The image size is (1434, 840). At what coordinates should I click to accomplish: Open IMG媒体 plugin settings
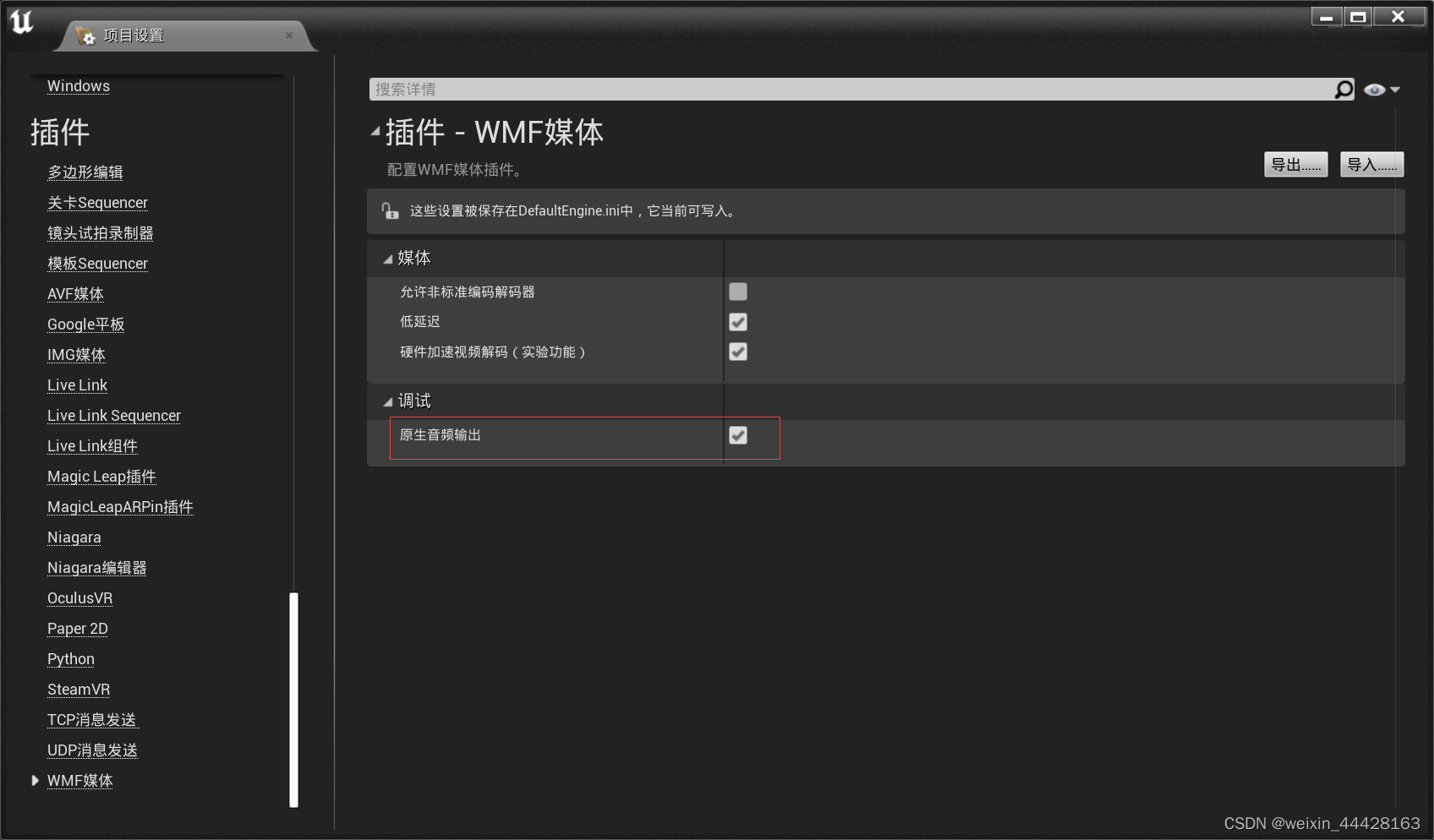(76, 355)
